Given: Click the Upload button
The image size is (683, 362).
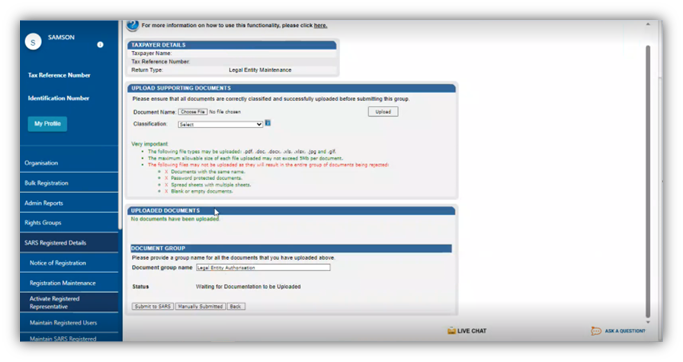Looking at the screenshot, I should (383, 112).
